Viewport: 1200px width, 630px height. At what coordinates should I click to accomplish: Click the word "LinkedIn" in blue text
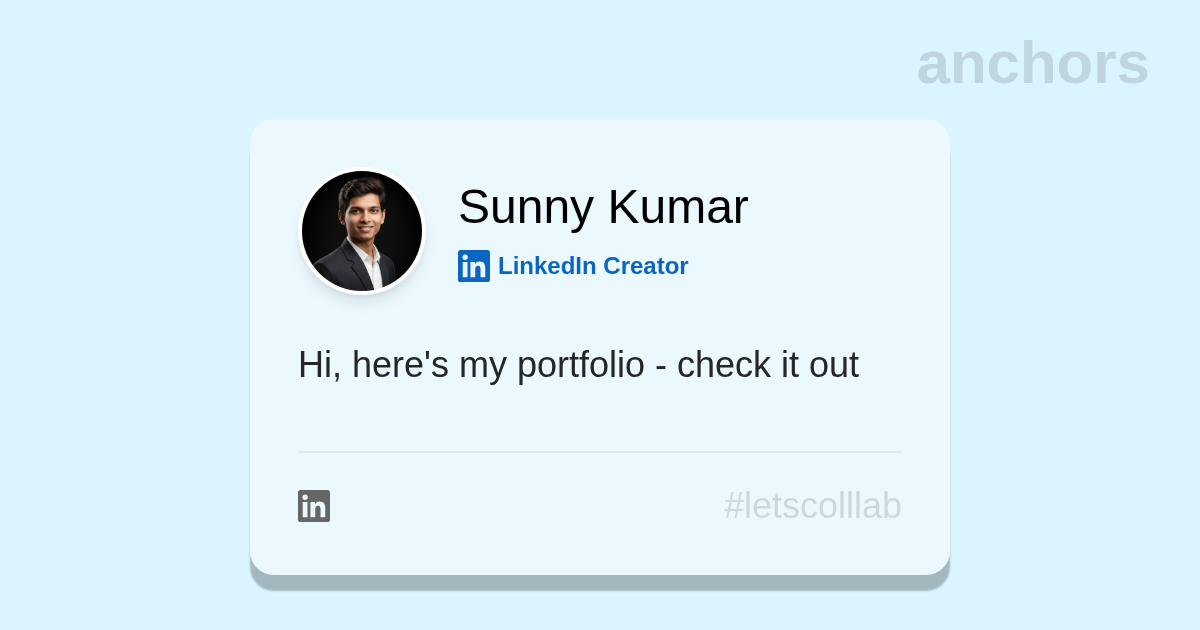click(x=546, y=266)
